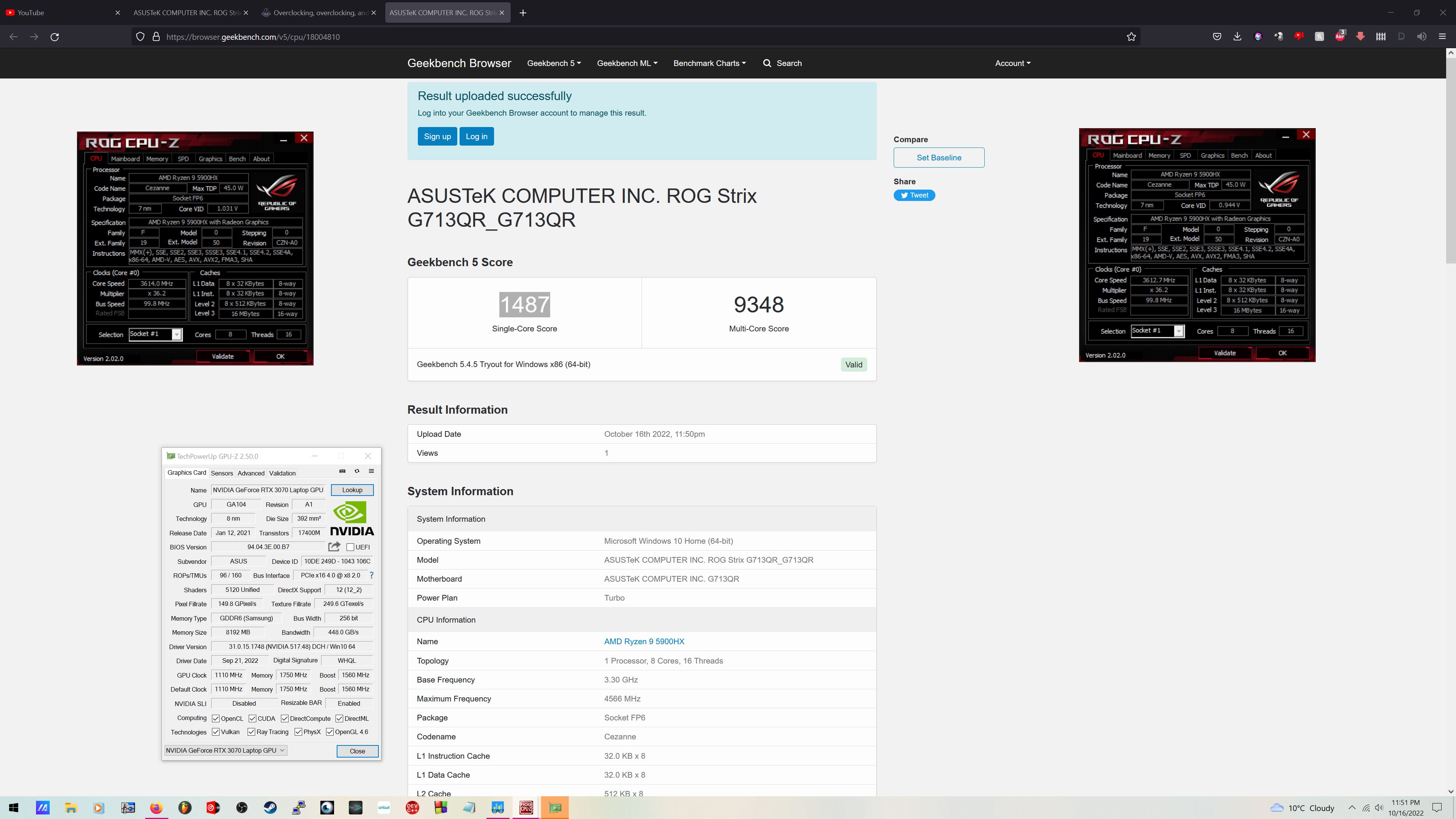Screen dimensions: 1456x819
Task: Toggle the OpenGL 4.6 checkbox in GPU-Z
Action: pos(329,732)
